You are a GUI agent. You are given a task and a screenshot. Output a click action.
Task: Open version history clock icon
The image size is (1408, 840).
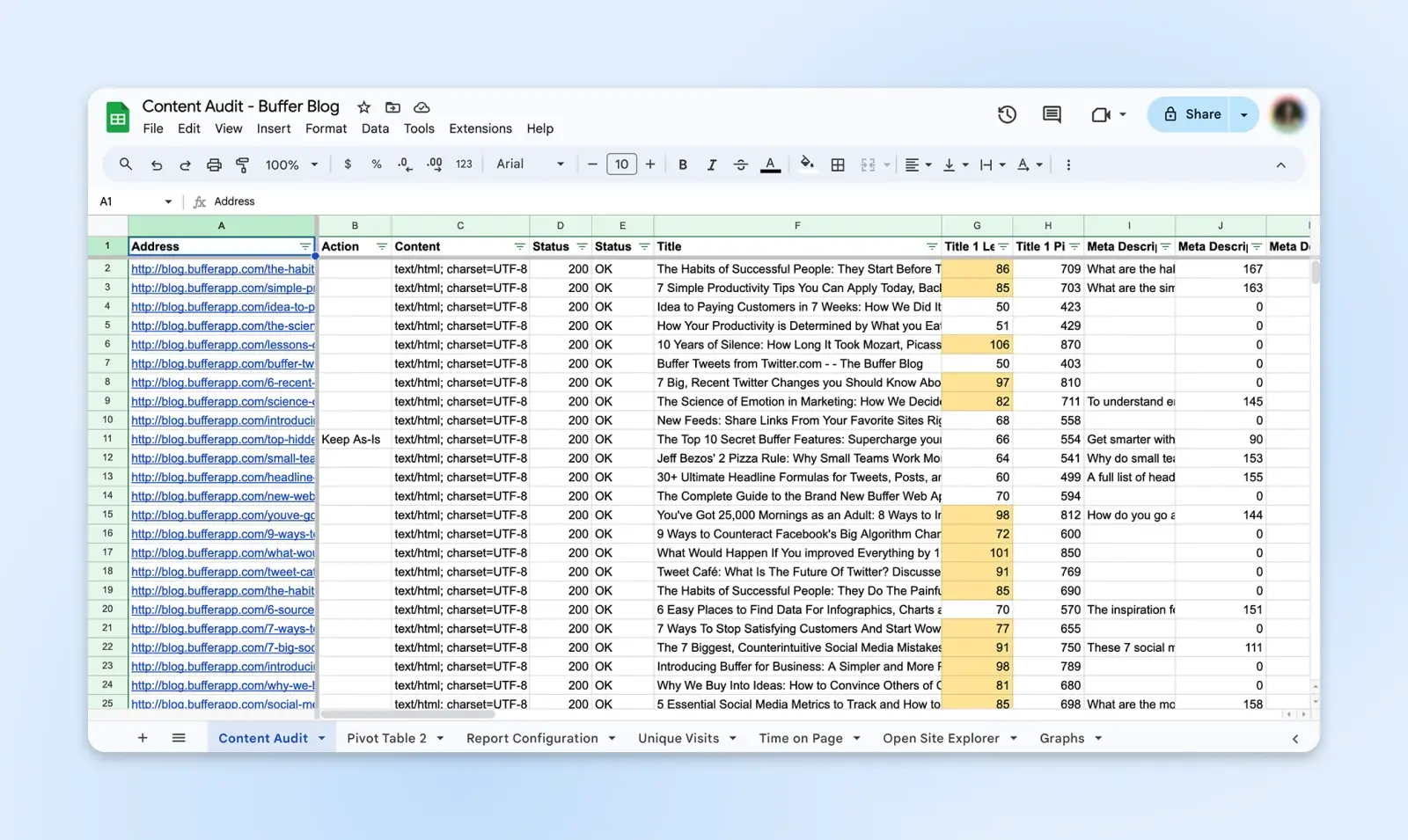[1007, 114]
